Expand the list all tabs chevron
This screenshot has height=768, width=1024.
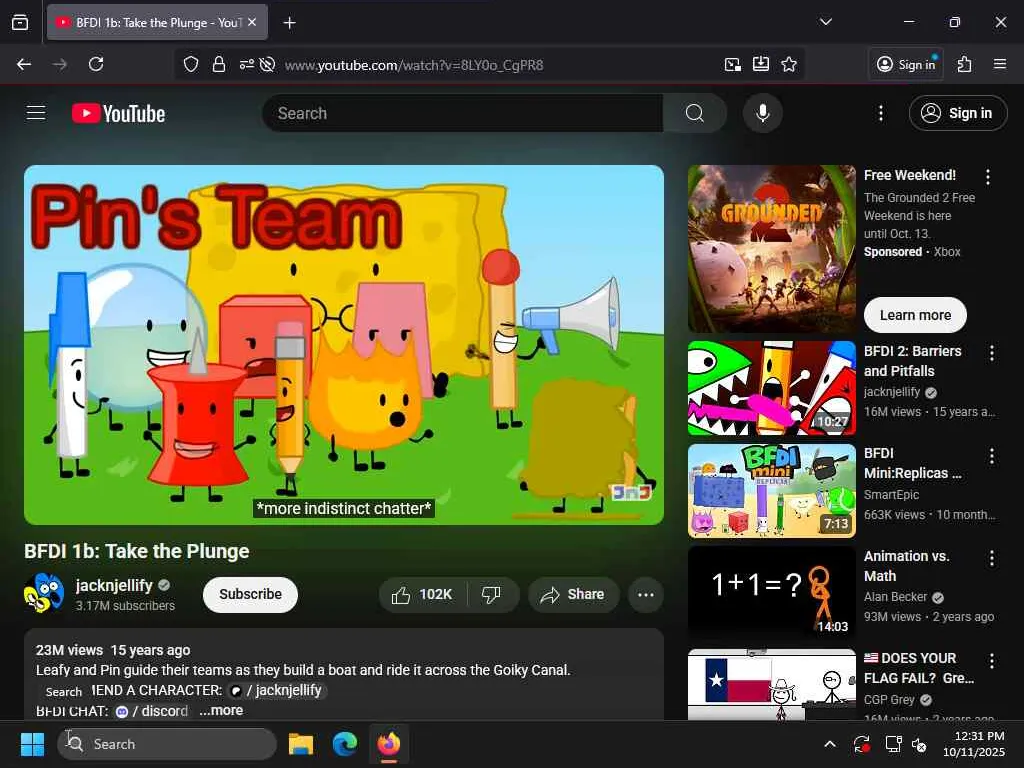pos(825,22)
